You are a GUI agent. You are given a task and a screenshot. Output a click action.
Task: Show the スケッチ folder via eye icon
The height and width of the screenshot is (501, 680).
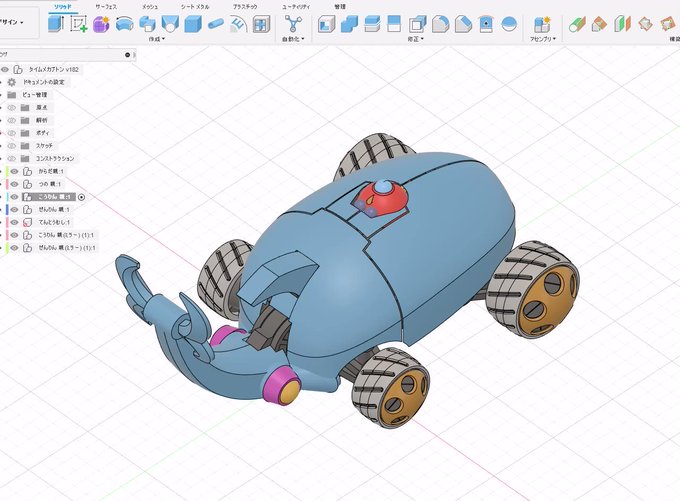[x=12, y=146]
